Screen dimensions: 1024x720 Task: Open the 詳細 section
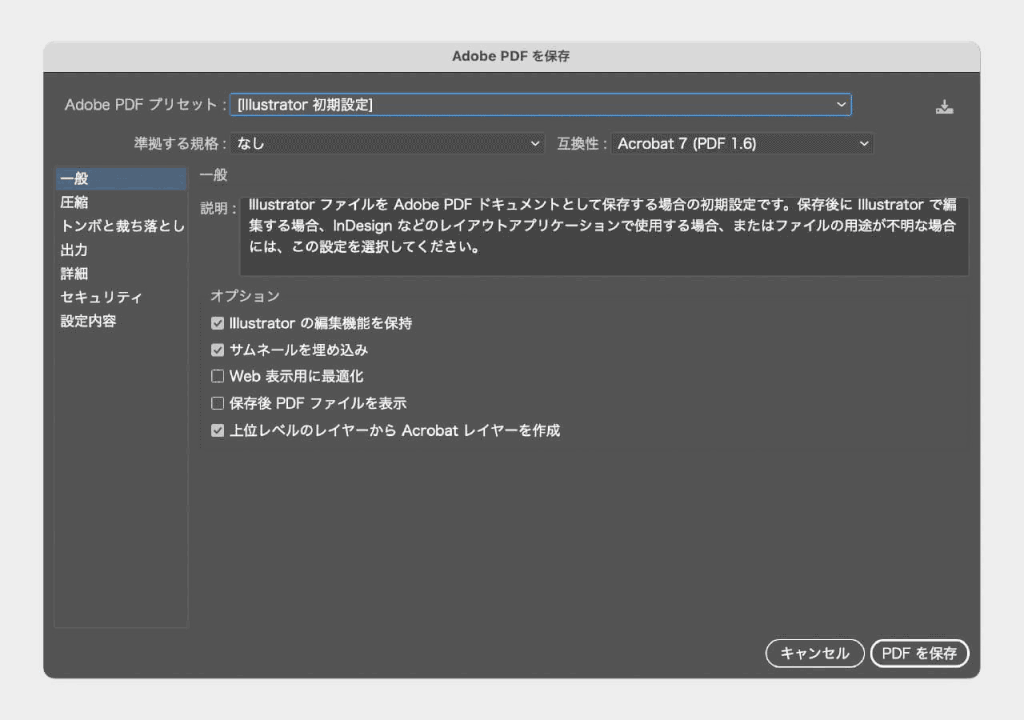[121, 273]
